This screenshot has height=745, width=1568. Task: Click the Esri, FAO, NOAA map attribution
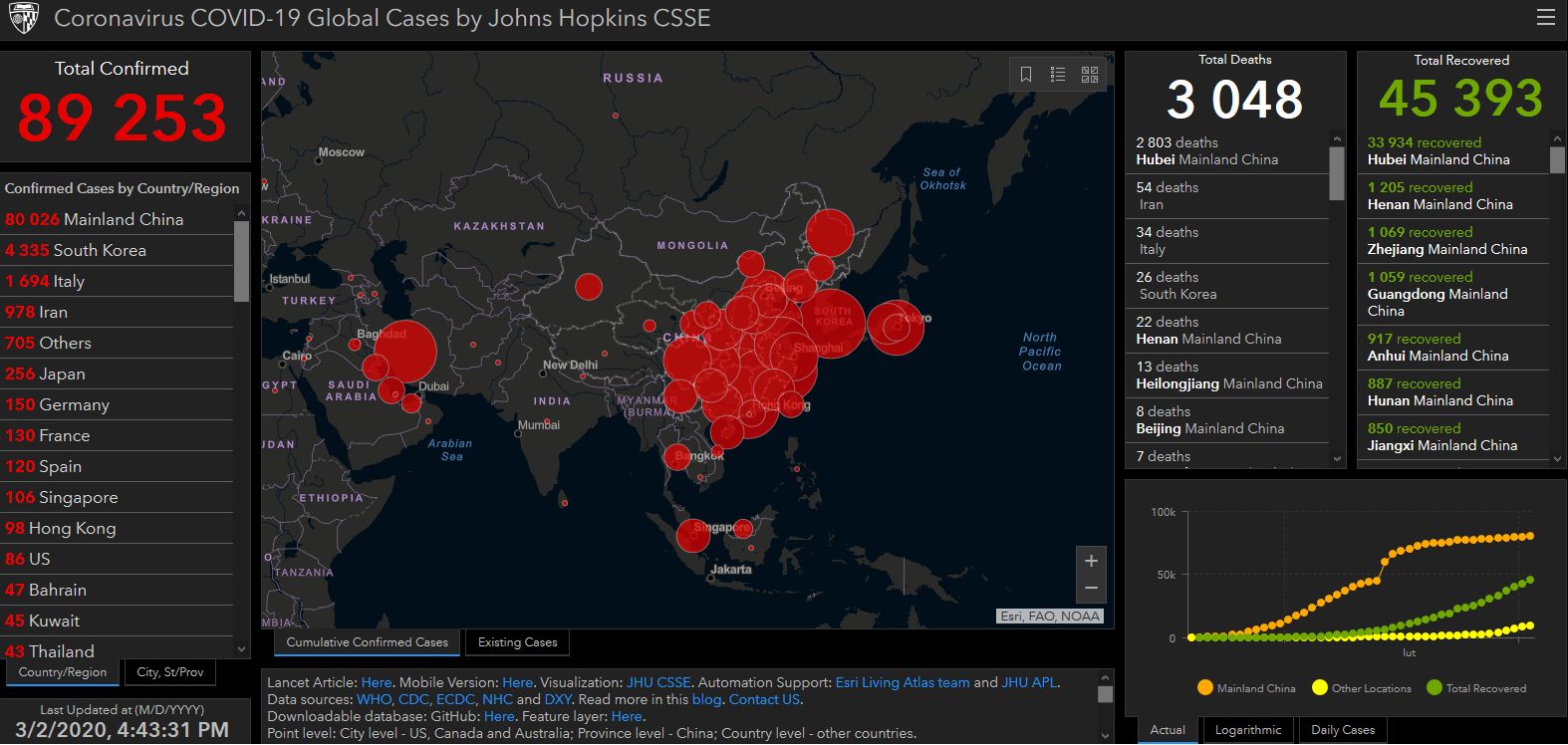click(1050, 616)
